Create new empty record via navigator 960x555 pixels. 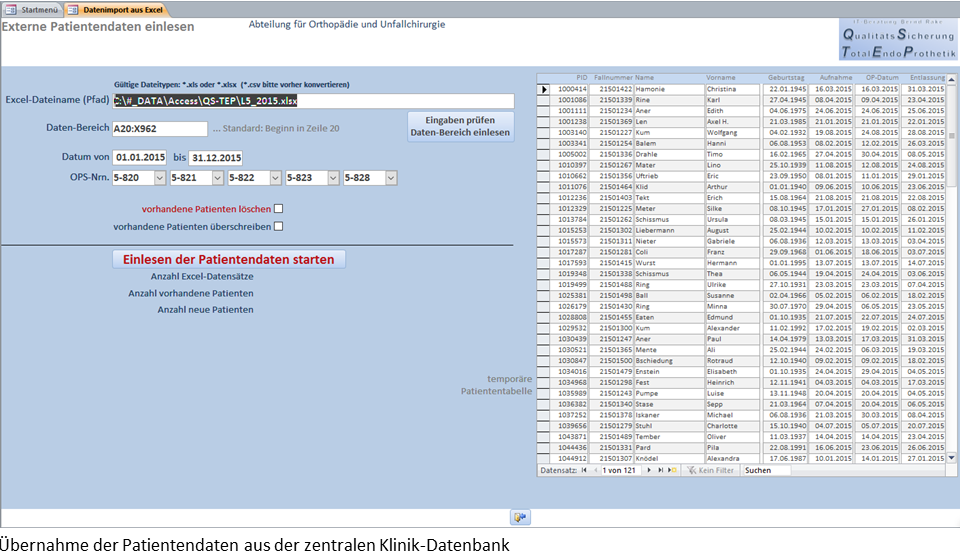tap(672, 470)
